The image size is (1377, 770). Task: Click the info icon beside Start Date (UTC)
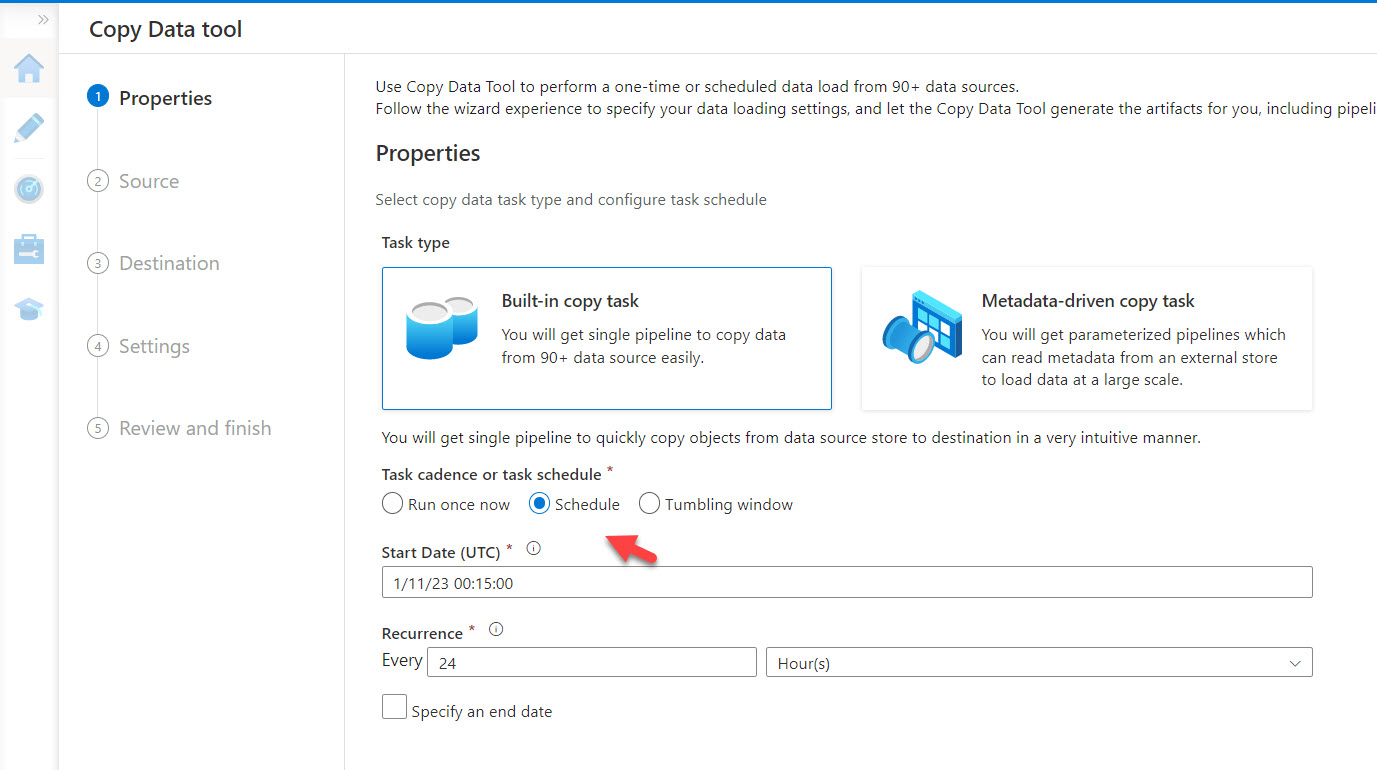coord(533,548)
